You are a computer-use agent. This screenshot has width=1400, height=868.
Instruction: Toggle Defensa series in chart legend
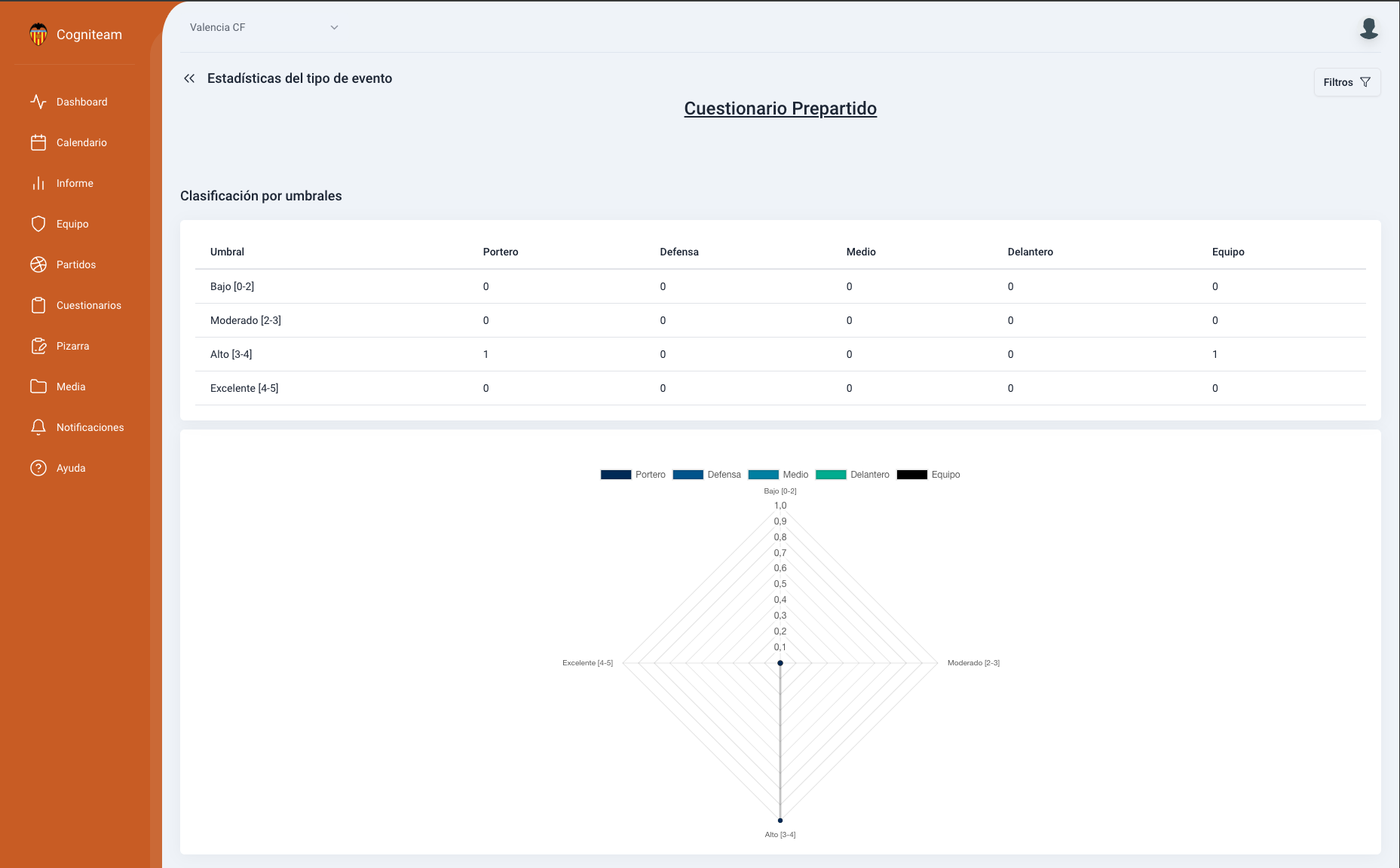coord(706,475)
